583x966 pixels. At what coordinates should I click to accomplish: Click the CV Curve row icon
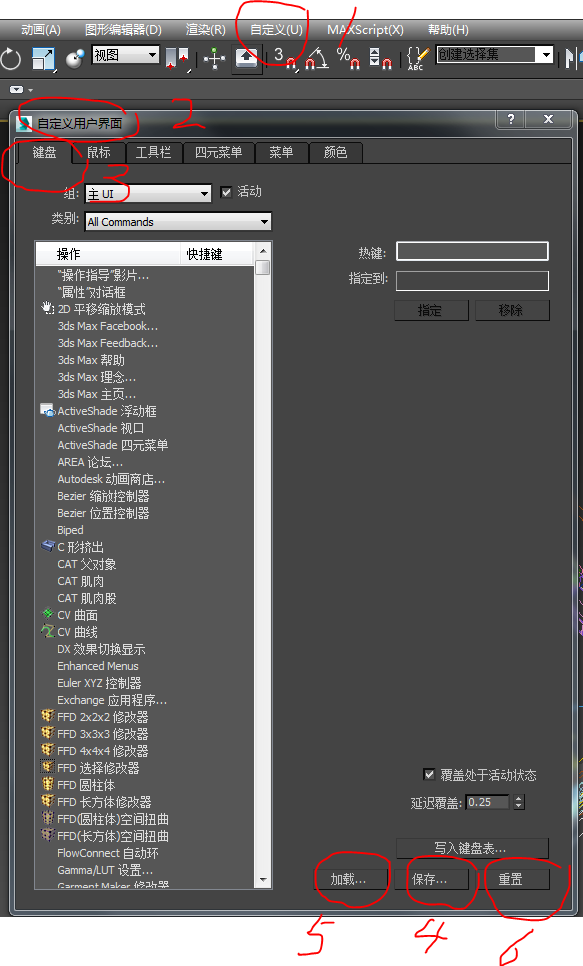47,631
